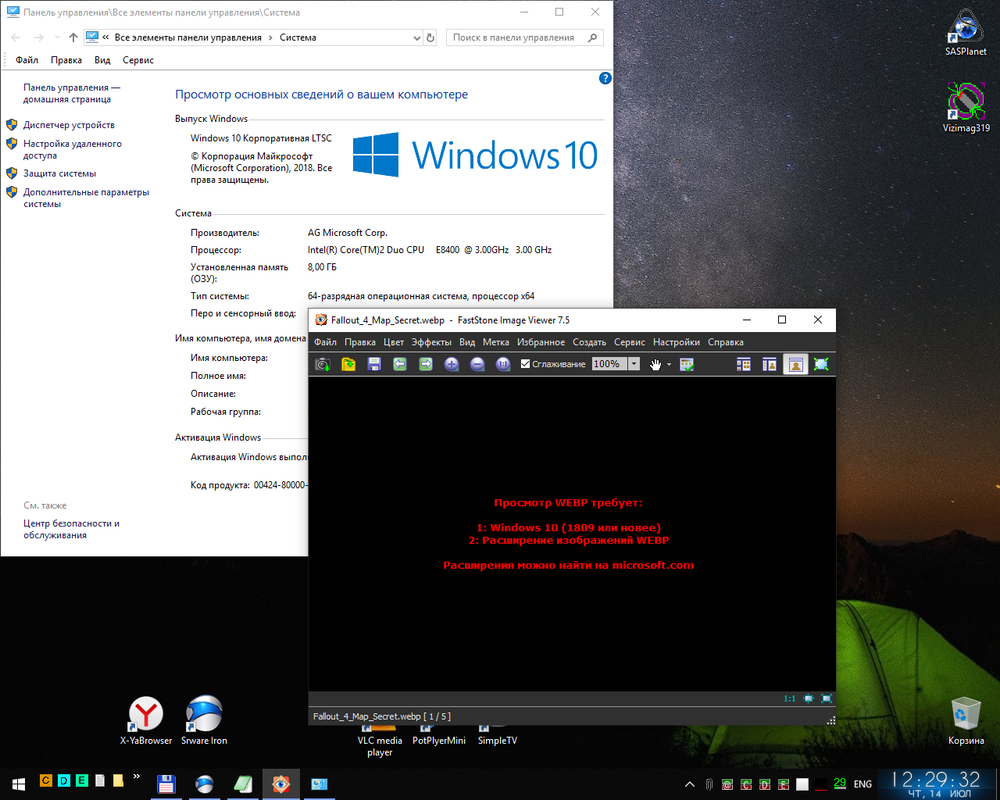Click the actual size 1:1 round toolbar icon
The height and width of the screenshot is (800, 1000).
[503, 364]
